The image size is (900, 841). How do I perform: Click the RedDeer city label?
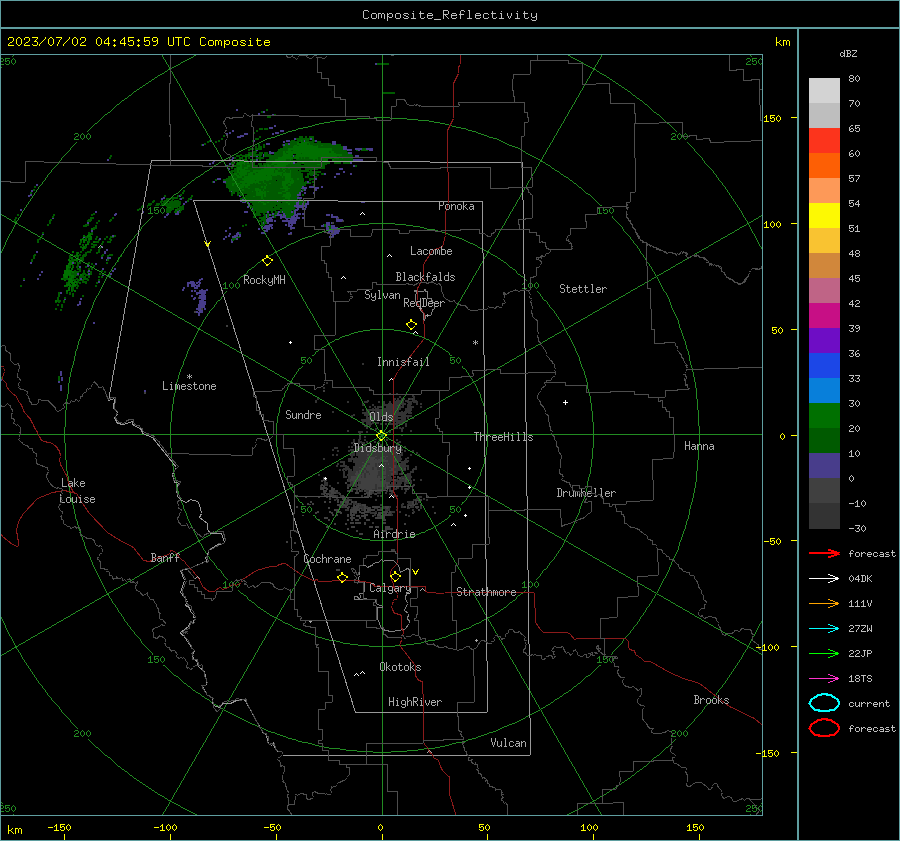coord(424,303)
